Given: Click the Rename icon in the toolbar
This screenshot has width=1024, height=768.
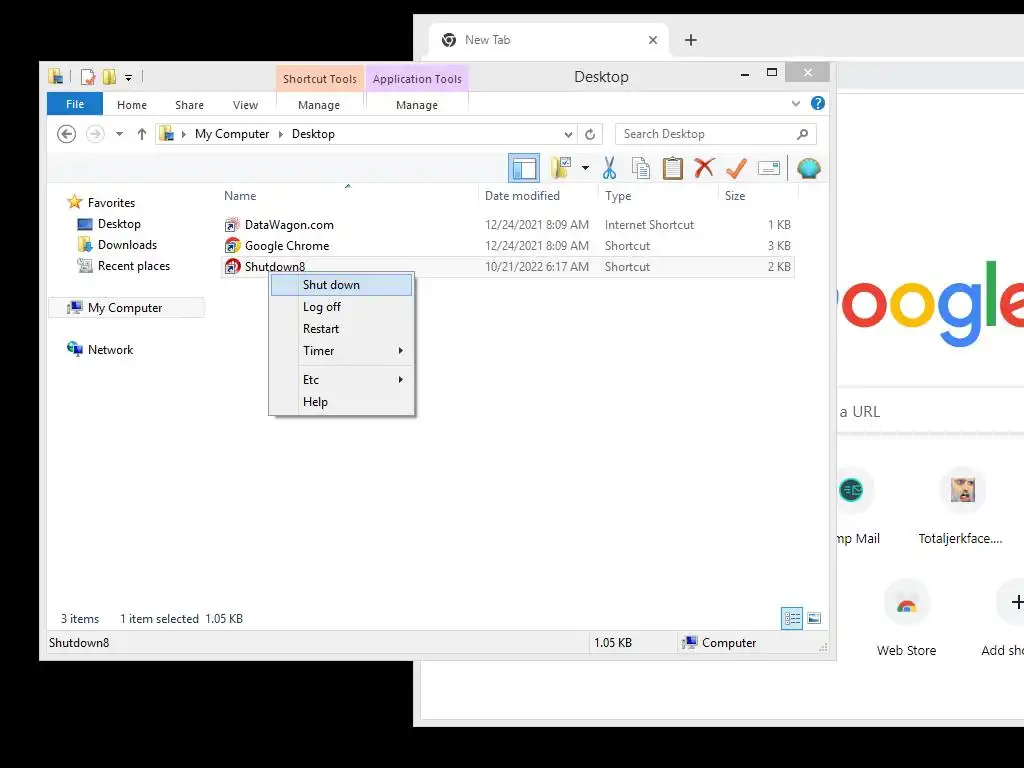Looking at the screenshot, I should pos(769,168).
